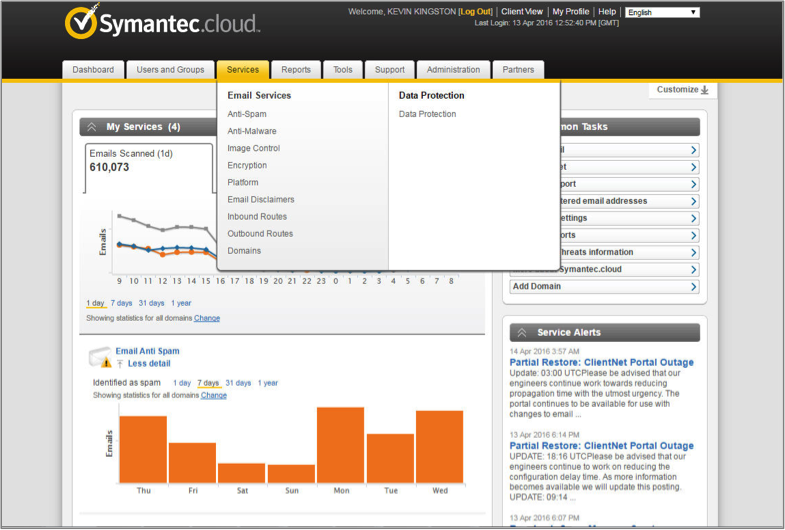
Task: Open Email Disclaimers menu item
Action: click(x=261, y=199)
